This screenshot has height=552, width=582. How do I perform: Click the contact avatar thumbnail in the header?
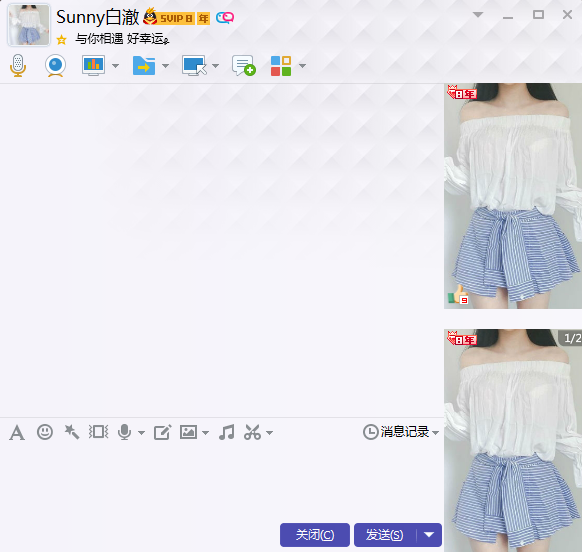(29, 25)
